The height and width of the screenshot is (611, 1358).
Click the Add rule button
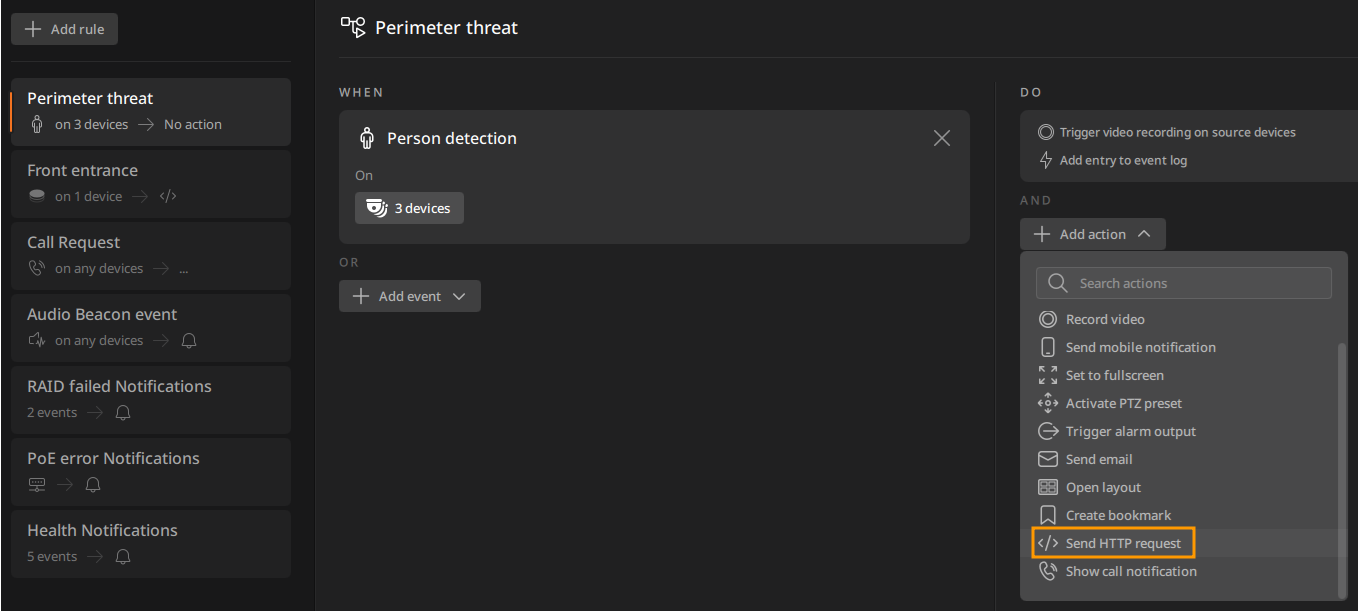tap(65, 29)
